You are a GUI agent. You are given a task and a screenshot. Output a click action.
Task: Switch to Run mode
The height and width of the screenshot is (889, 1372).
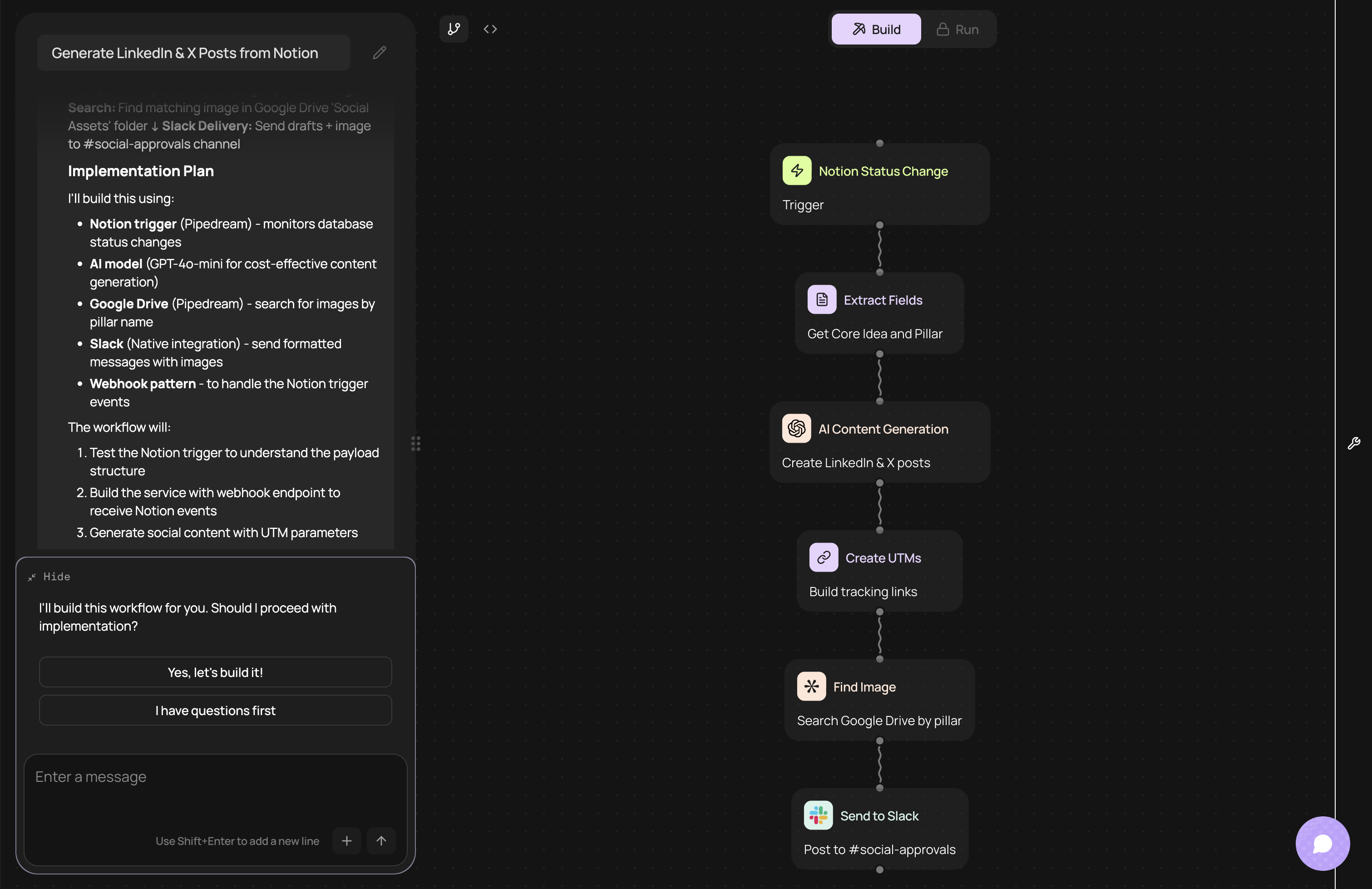[x=957, y=30]
